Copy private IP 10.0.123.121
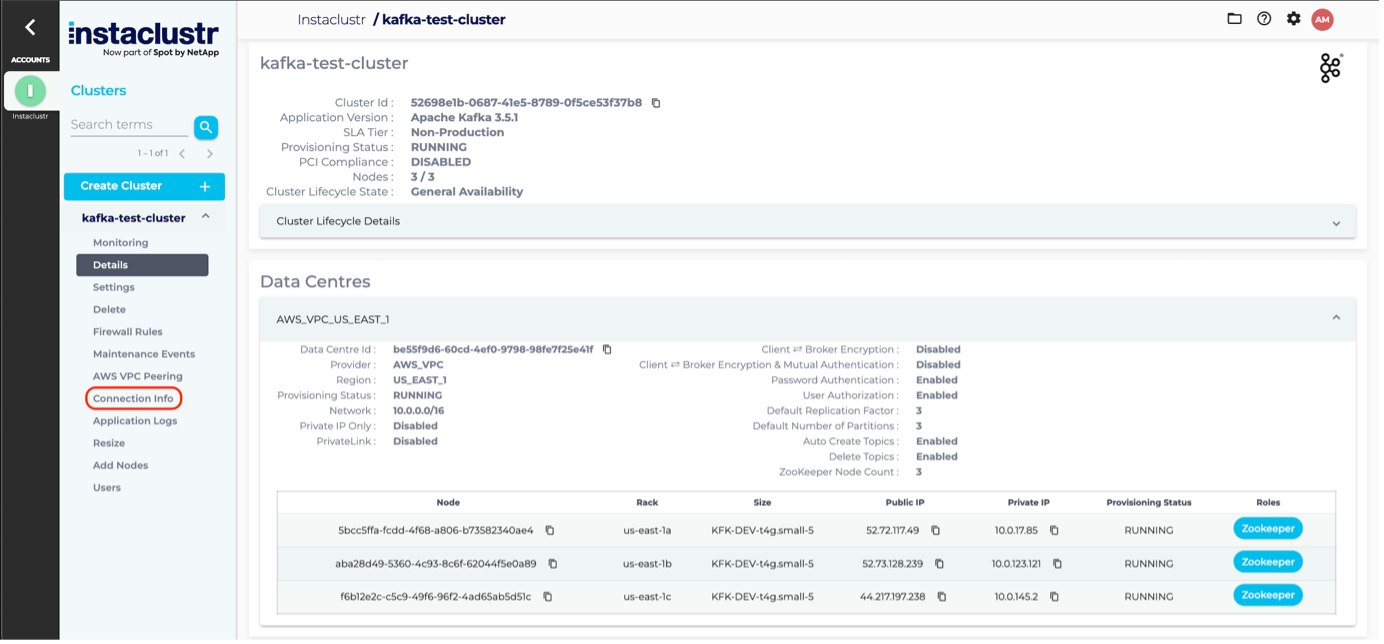 click(x=1057, y=564)
